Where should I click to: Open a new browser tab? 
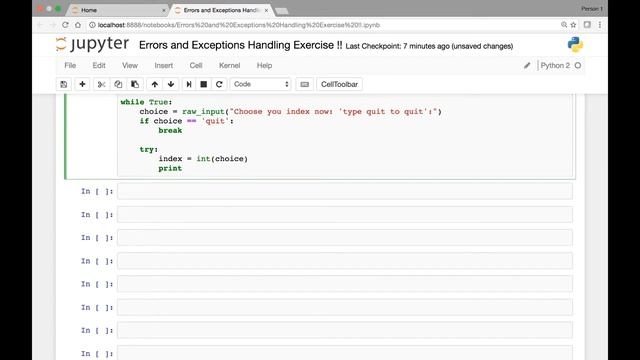click(281, 11)
